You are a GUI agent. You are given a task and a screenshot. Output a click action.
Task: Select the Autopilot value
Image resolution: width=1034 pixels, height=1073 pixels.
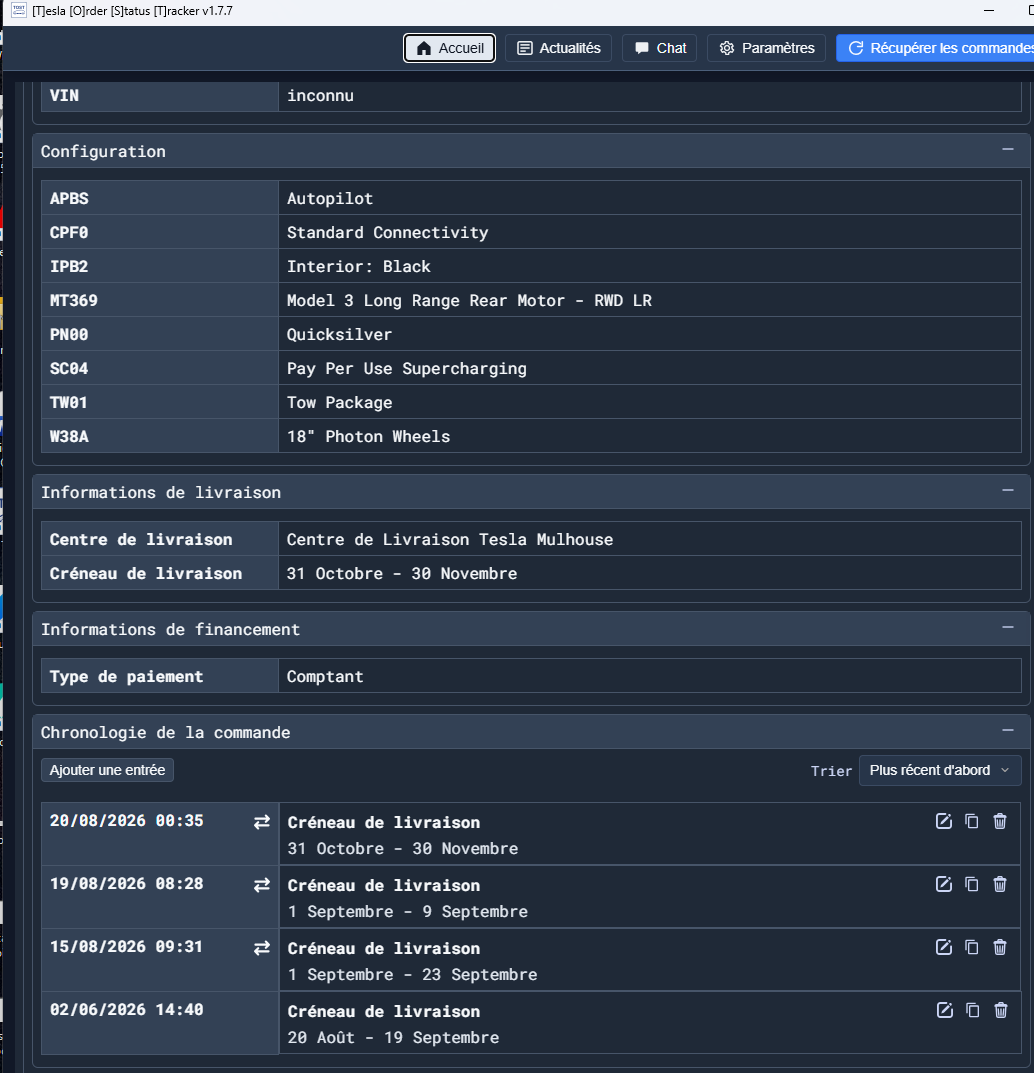point(330,198)
